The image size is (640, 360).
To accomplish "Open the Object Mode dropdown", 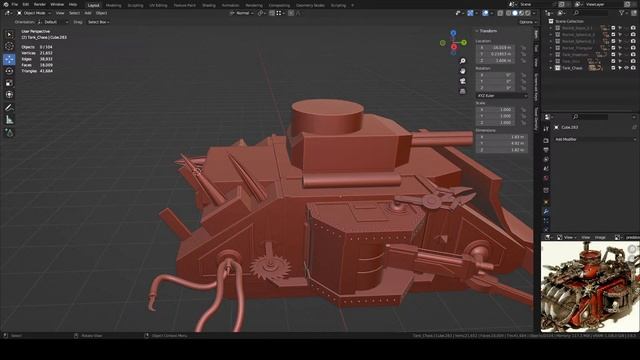I will pos(34,13).
